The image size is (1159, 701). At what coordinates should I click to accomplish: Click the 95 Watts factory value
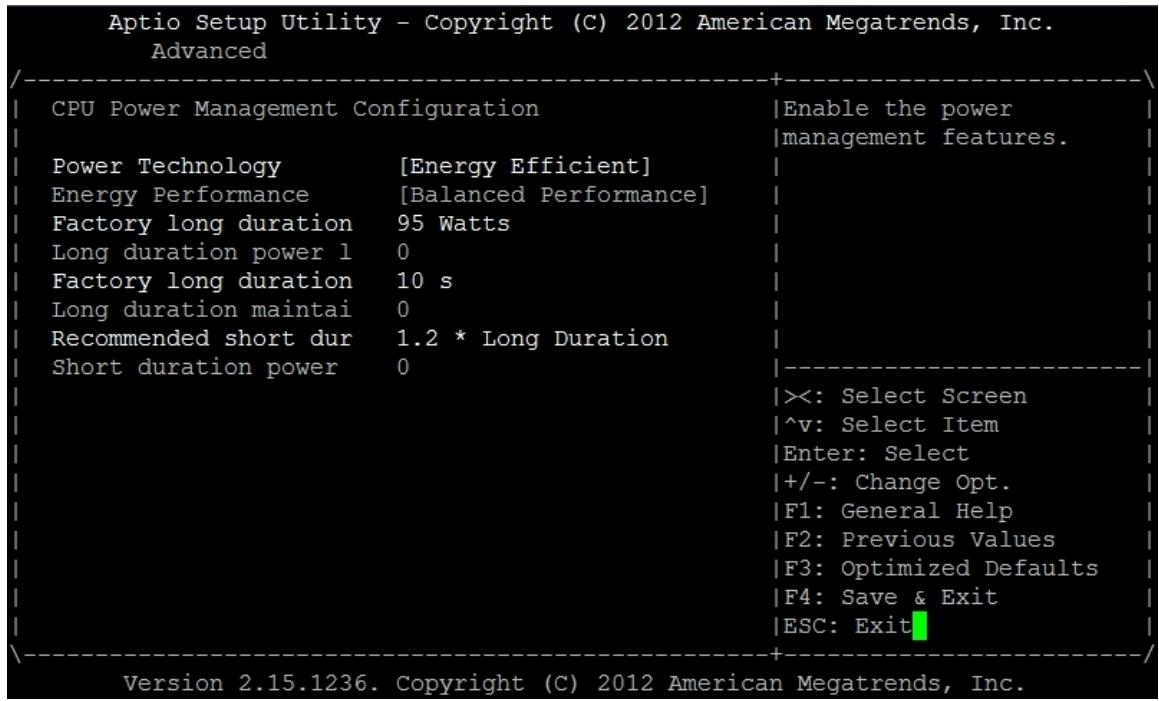(x=453, y=223)
